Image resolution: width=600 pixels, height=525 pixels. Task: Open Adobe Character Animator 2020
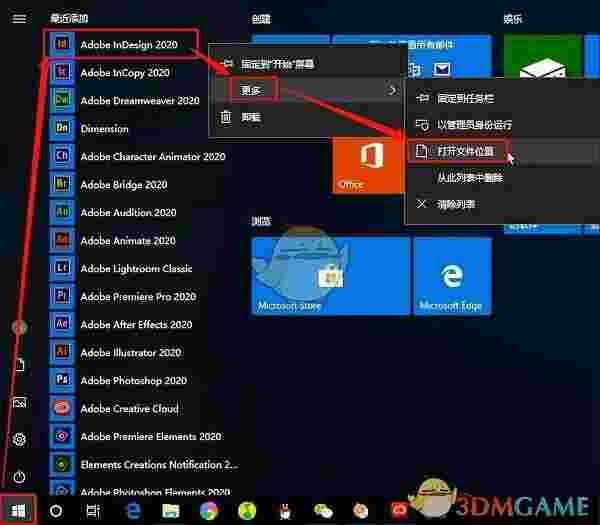click(x=138, y=157)
